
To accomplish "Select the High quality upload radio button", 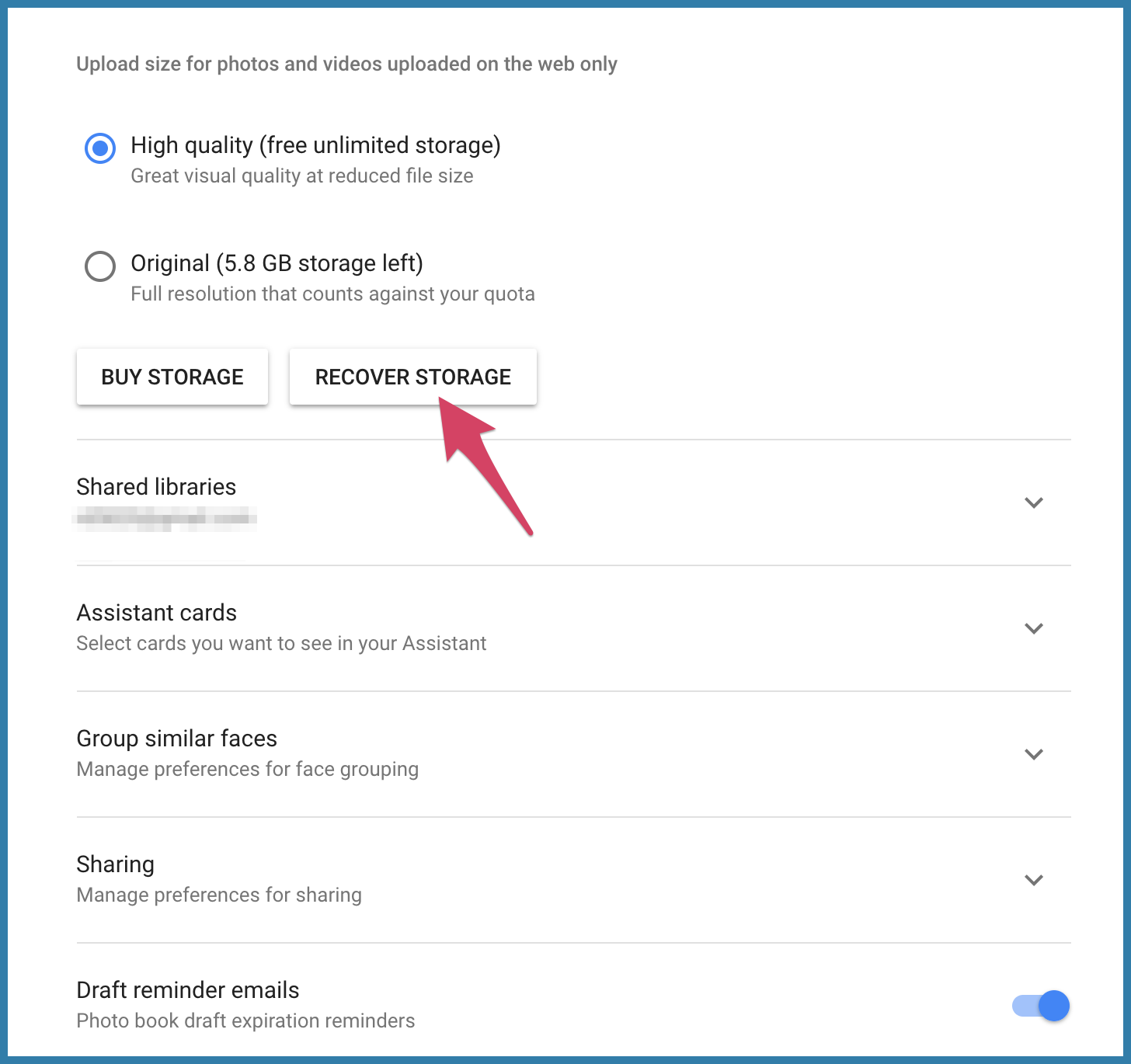I will click(100, 148).
